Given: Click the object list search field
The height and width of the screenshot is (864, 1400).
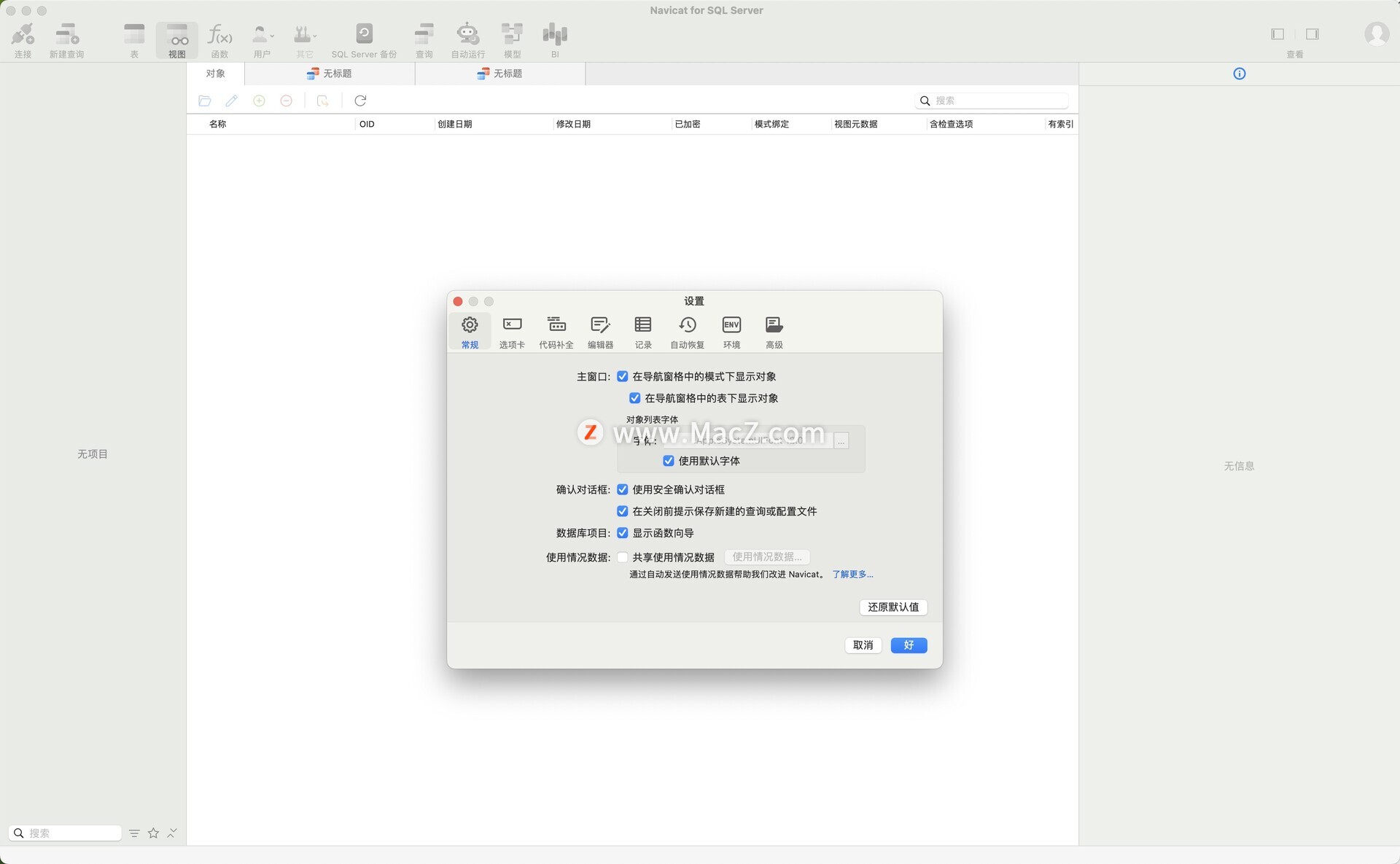Looking at the screenshot, I should (x=992, y=101).
